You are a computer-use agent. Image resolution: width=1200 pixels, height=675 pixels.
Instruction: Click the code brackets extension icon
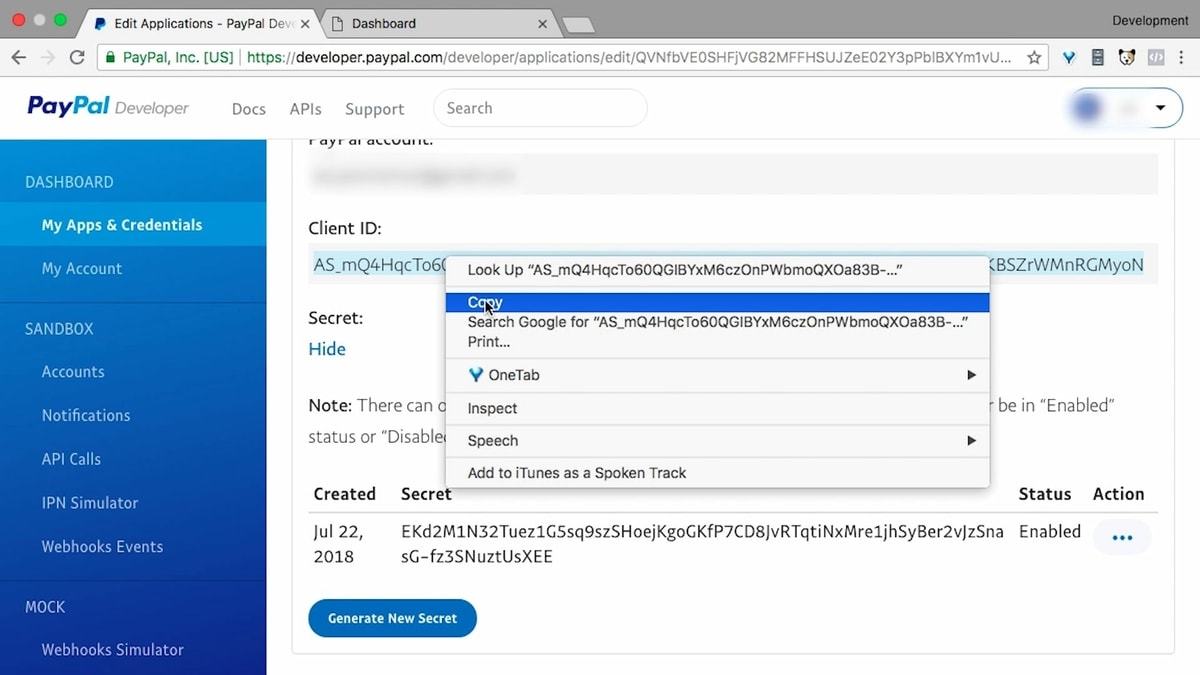(1155, 58)
